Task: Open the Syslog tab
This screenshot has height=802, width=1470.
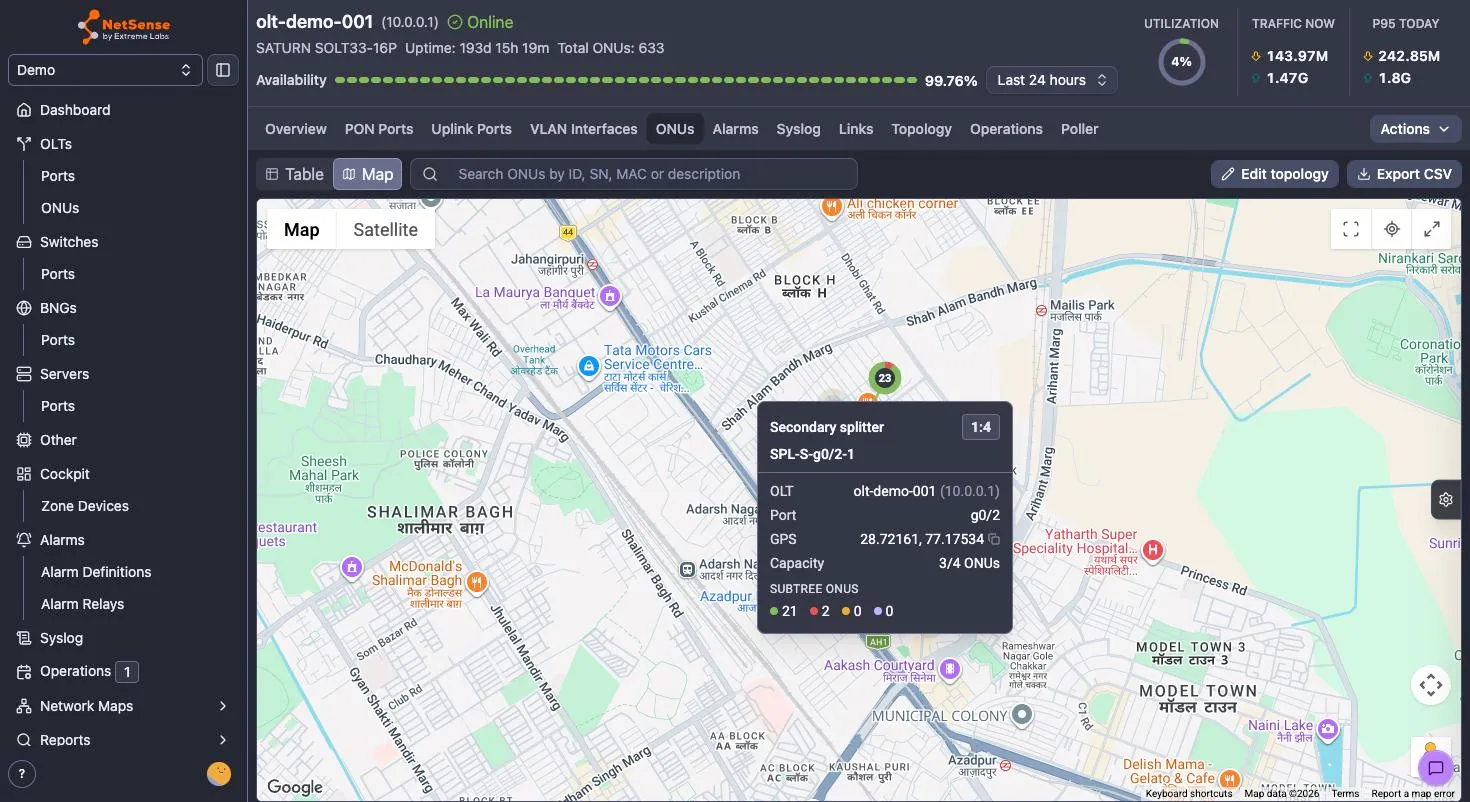Action: tap(798, 129)
